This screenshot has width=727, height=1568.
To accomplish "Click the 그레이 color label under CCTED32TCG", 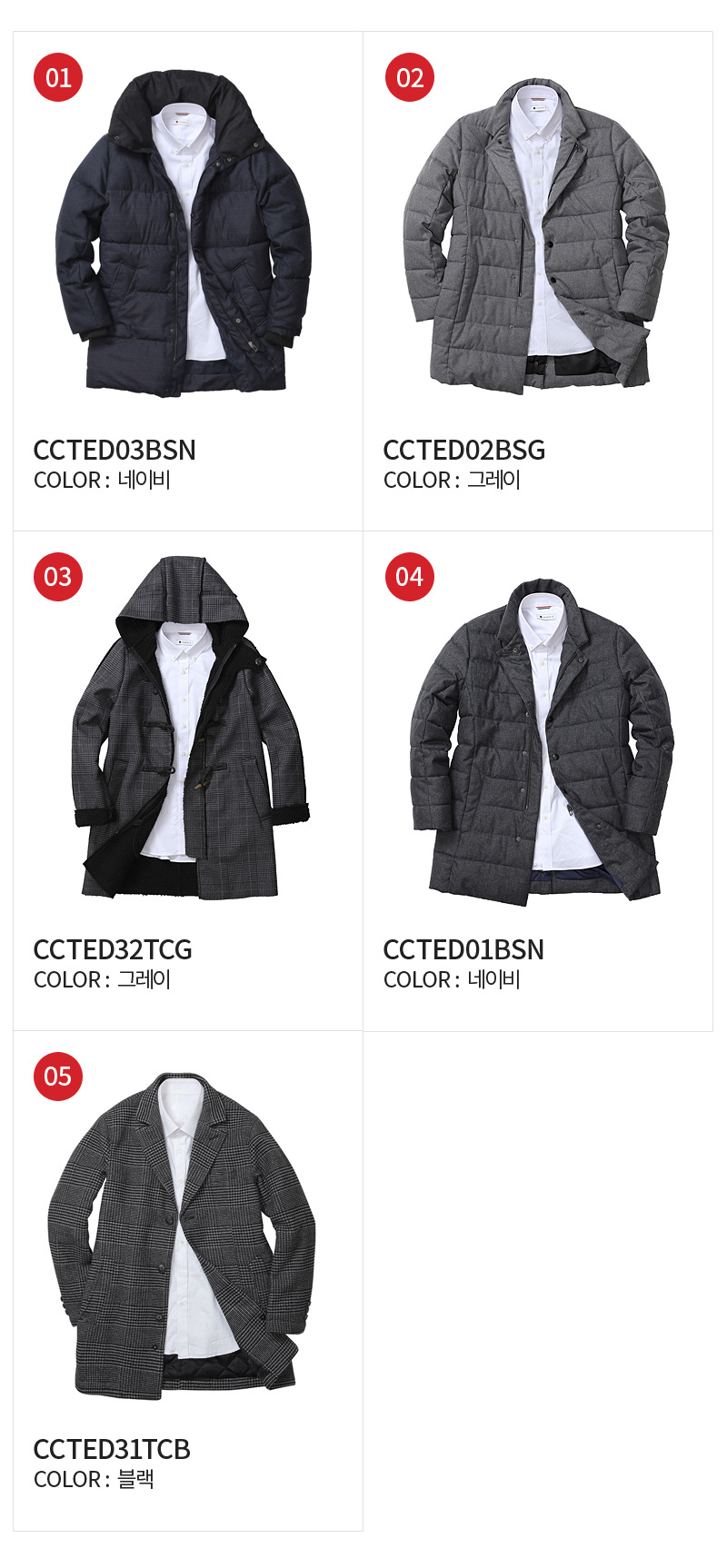I will tap(144, 979).
